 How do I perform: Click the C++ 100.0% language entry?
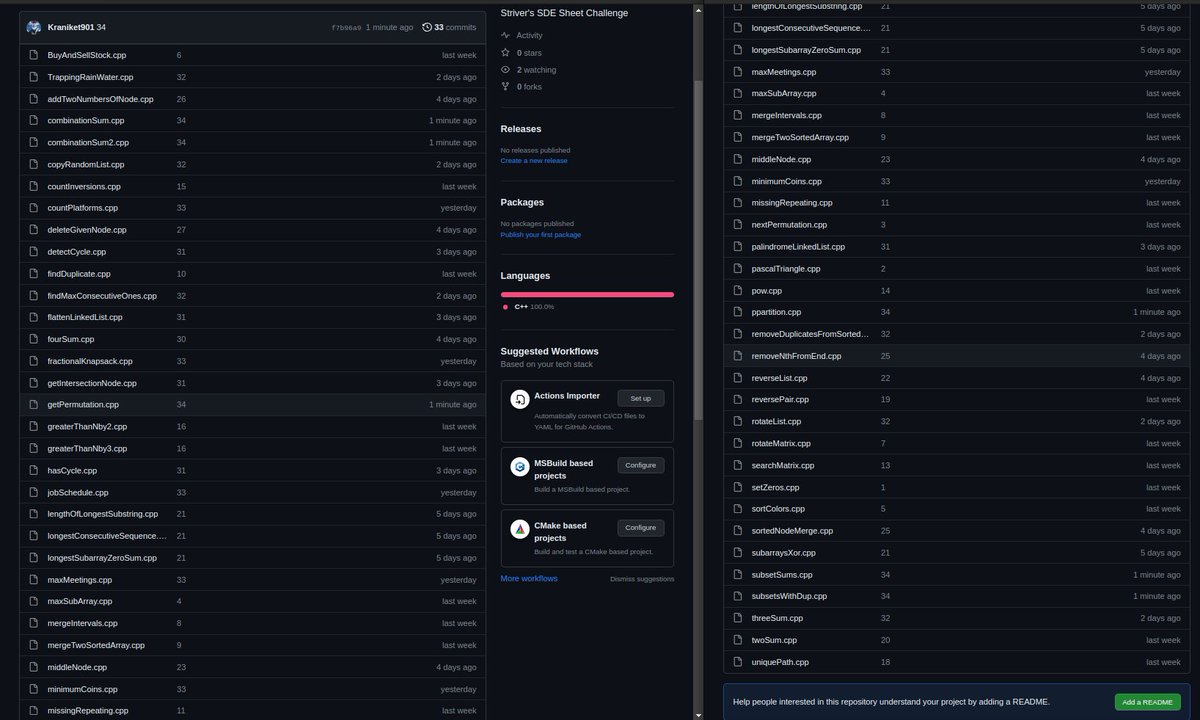click(528, 306)
